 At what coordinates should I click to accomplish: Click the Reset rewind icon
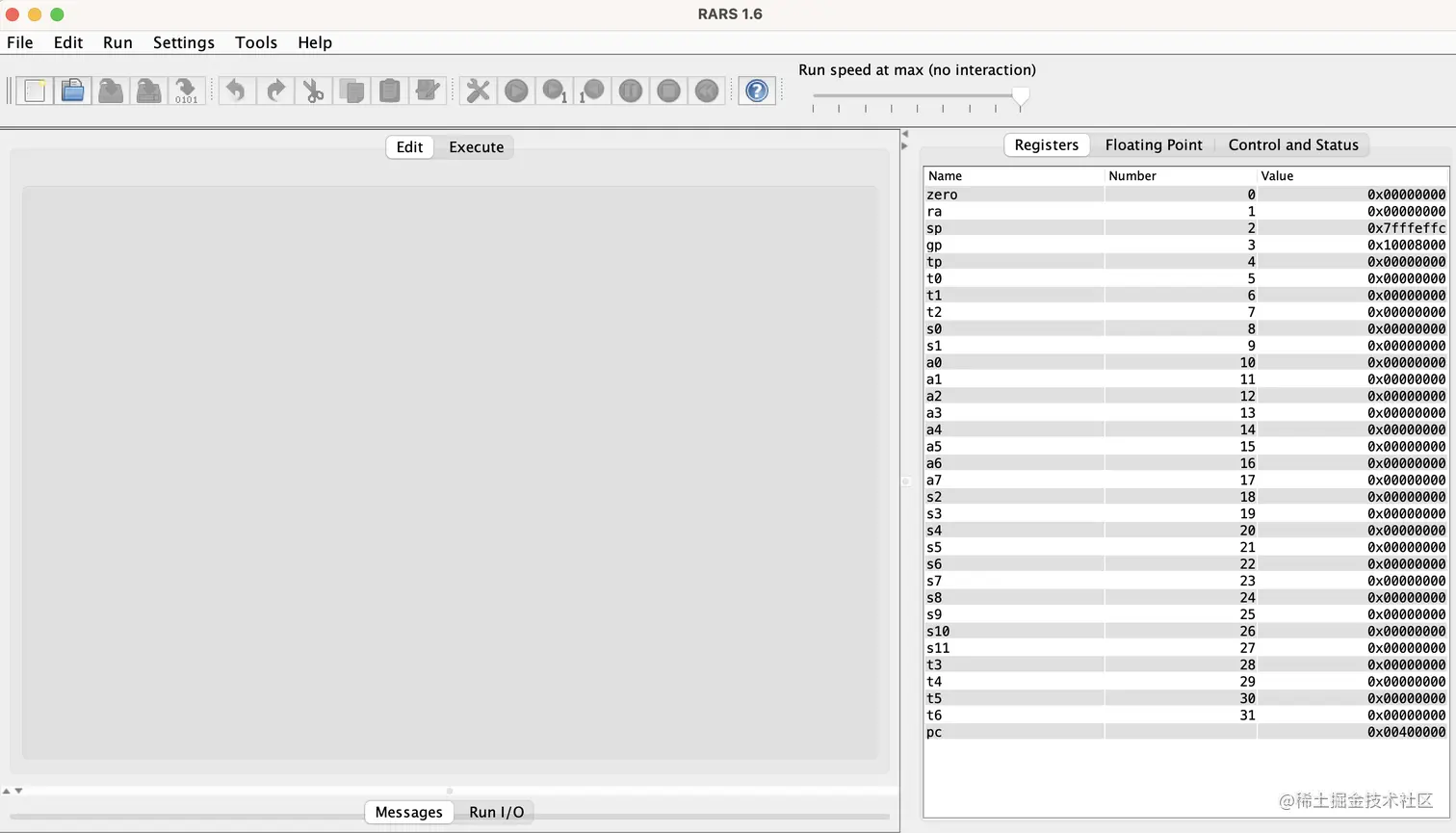[707, 91]
